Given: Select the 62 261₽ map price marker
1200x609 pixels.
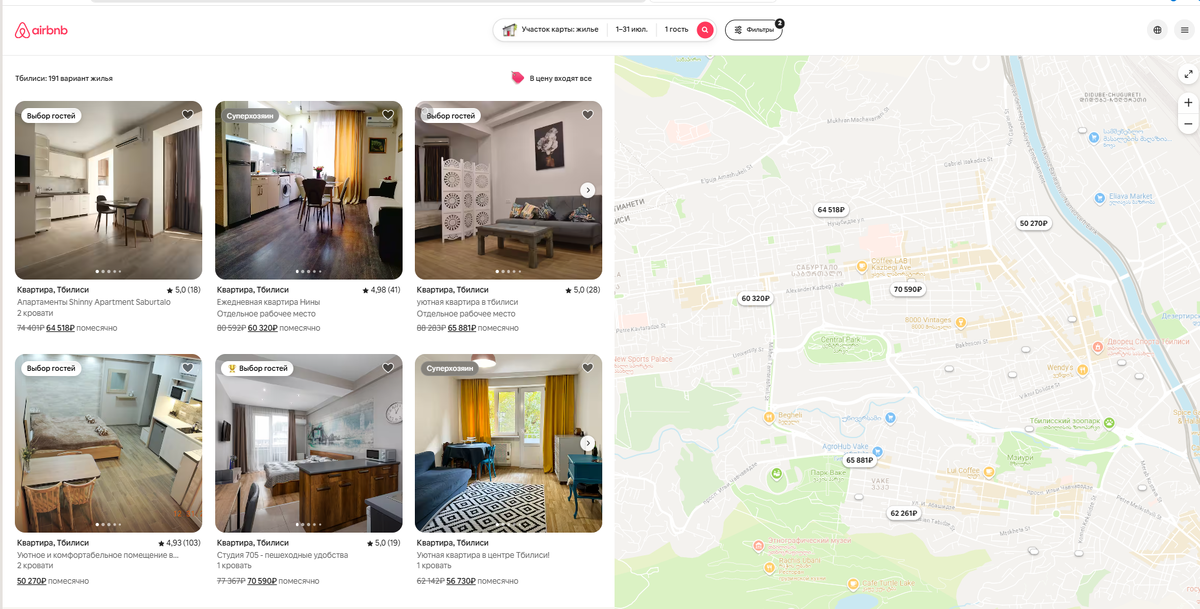Looking at the screenshot, I should pos(903,513).
